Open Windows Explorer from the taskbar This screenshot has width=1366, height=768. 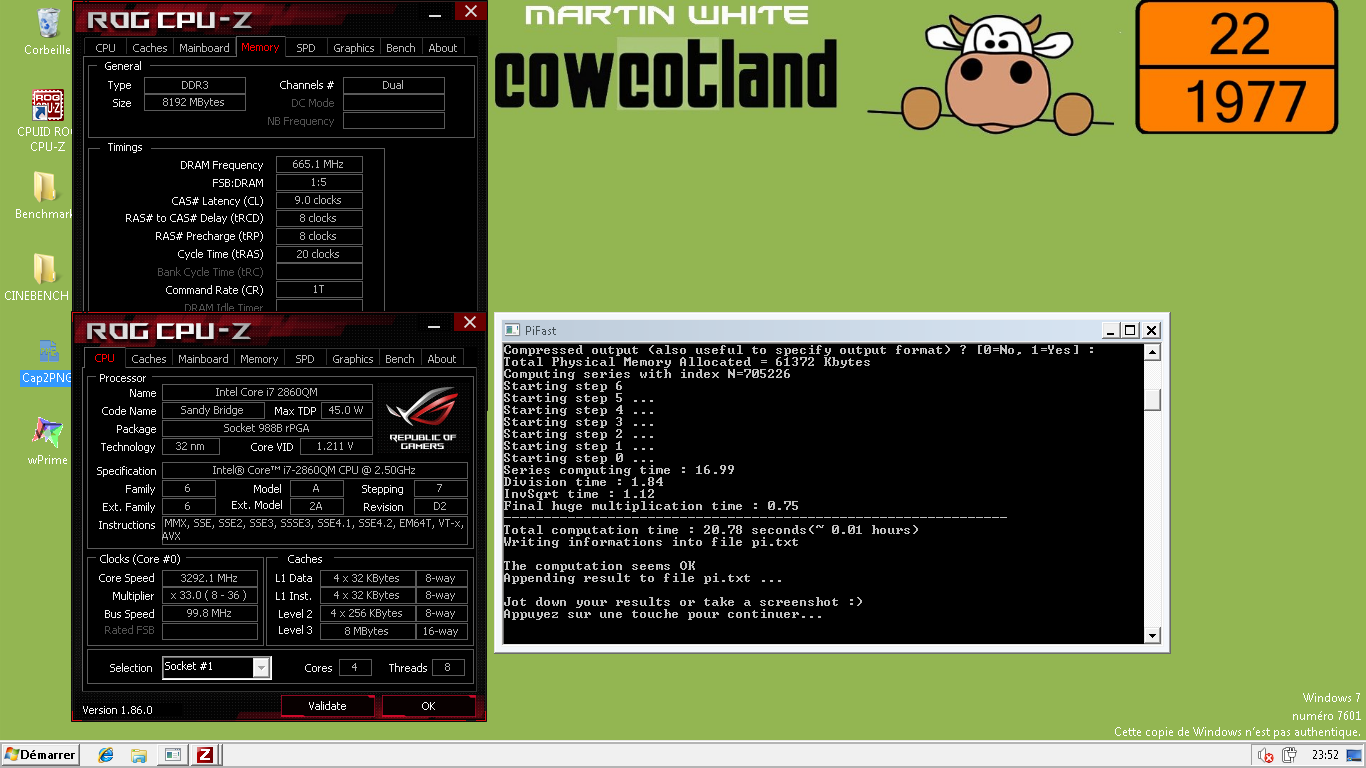point(139,755)
